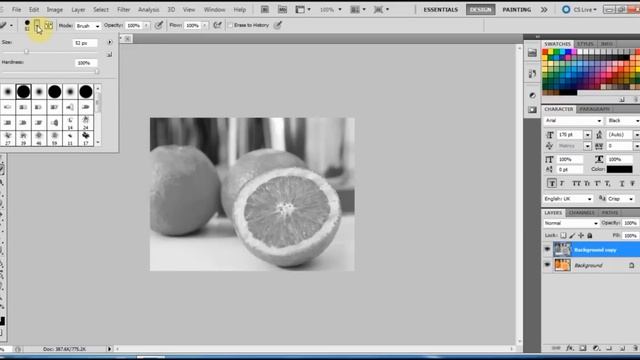
Task: Adjust the brush Hardness slider handle
Action: [x=97, y=71]
